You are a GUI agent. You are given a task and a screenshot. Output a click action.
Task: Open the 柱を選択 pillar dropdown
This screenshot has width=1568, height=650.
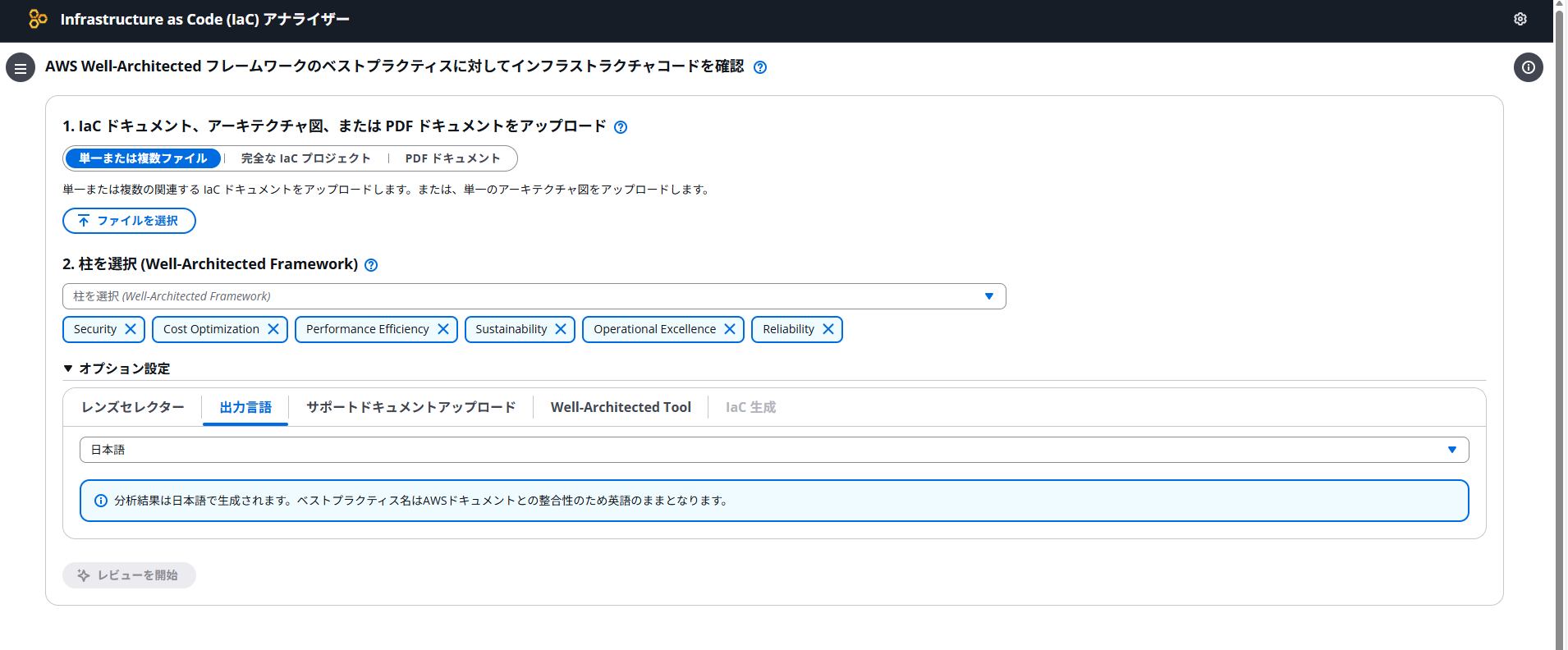(534, 296)
